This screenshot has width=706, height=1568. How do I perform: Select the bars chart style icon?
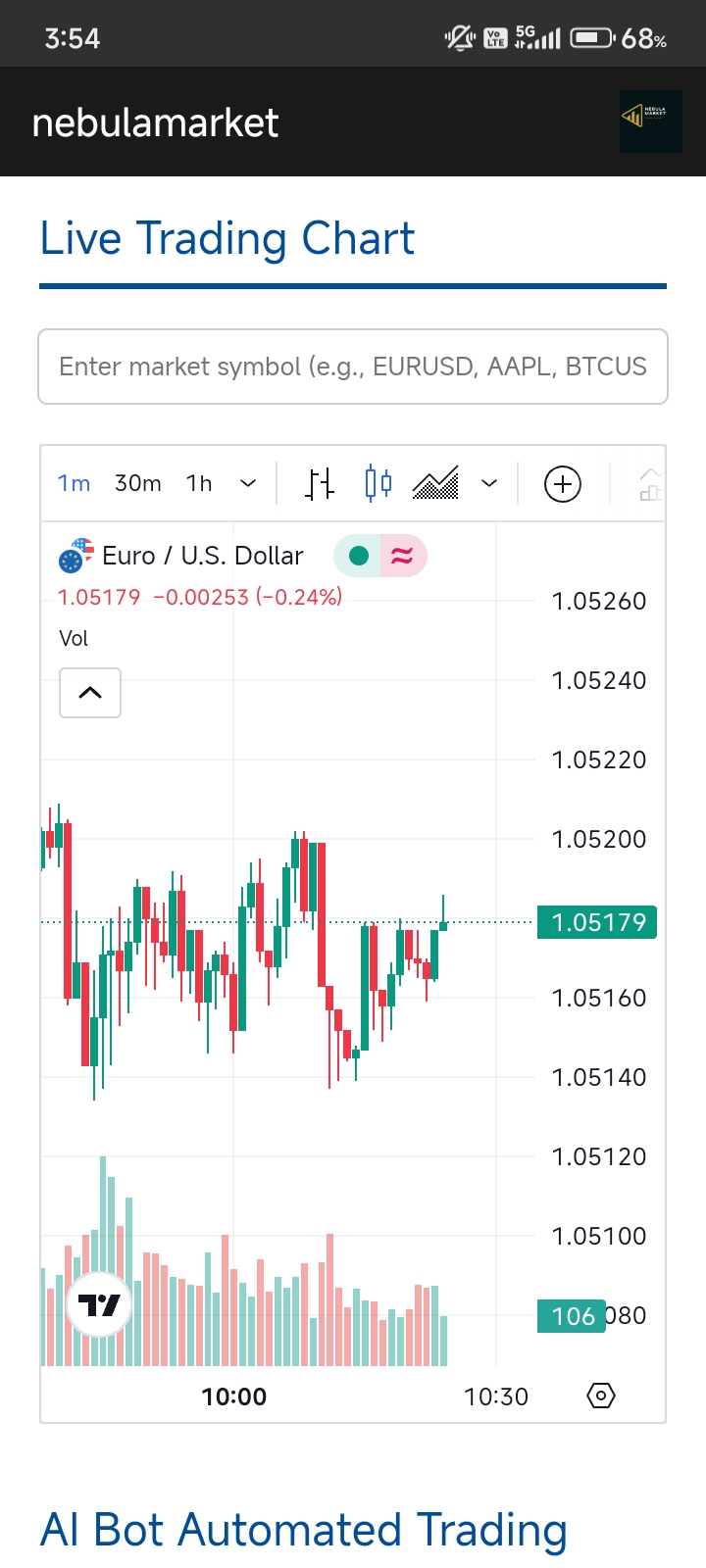coord(320,484)
